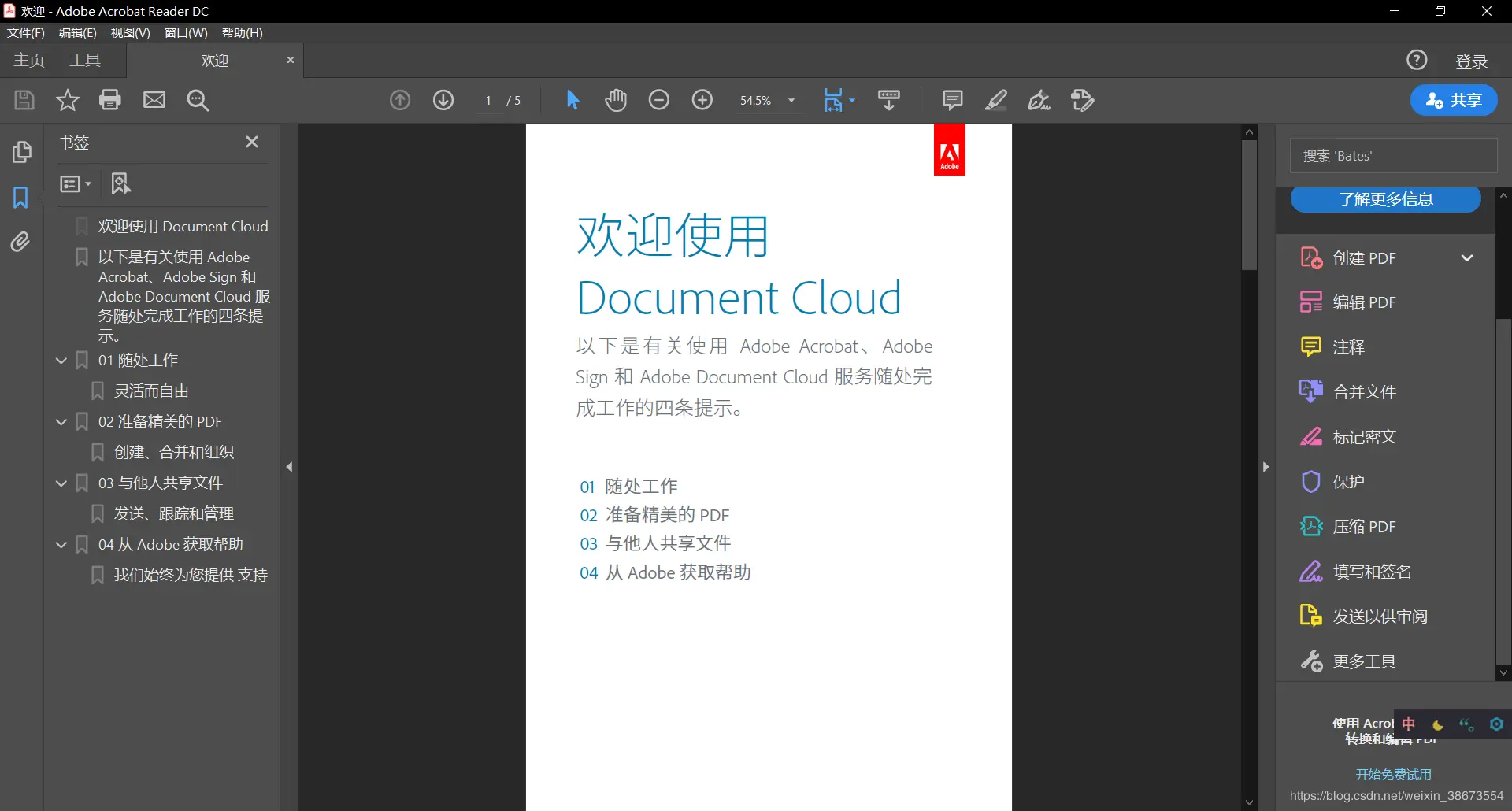Open the 视图(V) menu

point(131,33)
